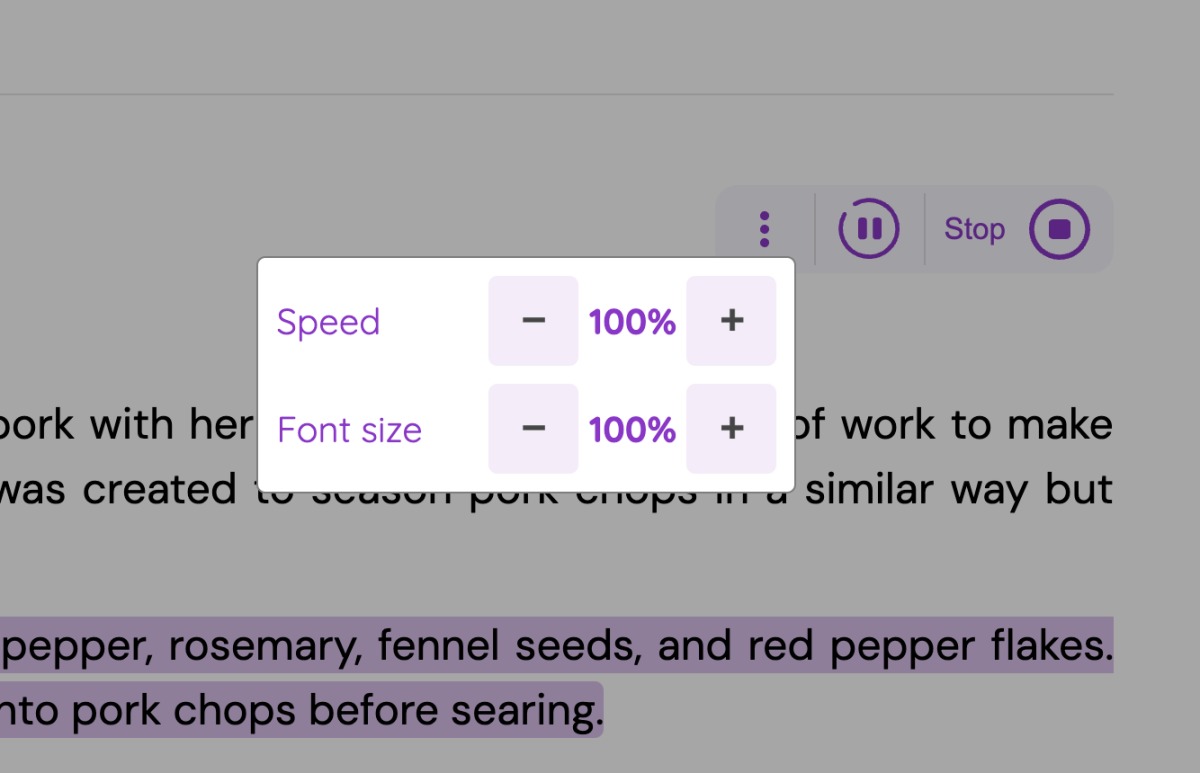This screenshot has width=1200, height=773.
Task: Click the Font size label
Action: (x=349, y=430)
